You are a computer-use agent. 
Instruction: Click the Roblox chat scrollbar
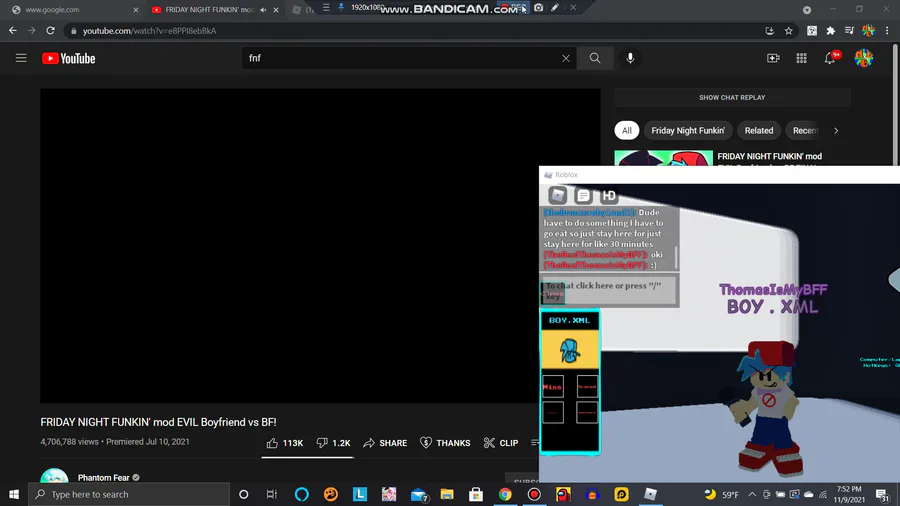[676, 257]
